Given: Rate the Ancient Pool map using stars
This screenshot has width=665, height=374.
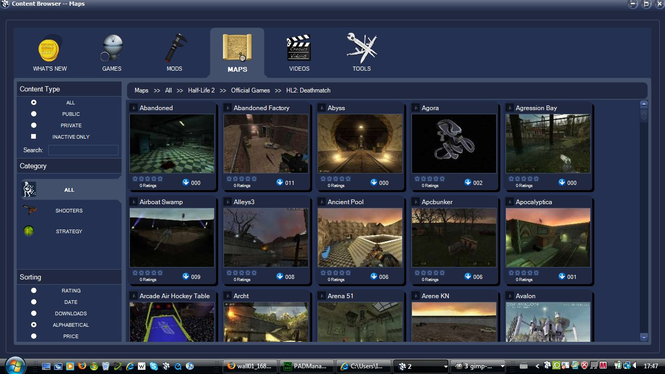Looking at the screenshot, I should tap(335, 273).
